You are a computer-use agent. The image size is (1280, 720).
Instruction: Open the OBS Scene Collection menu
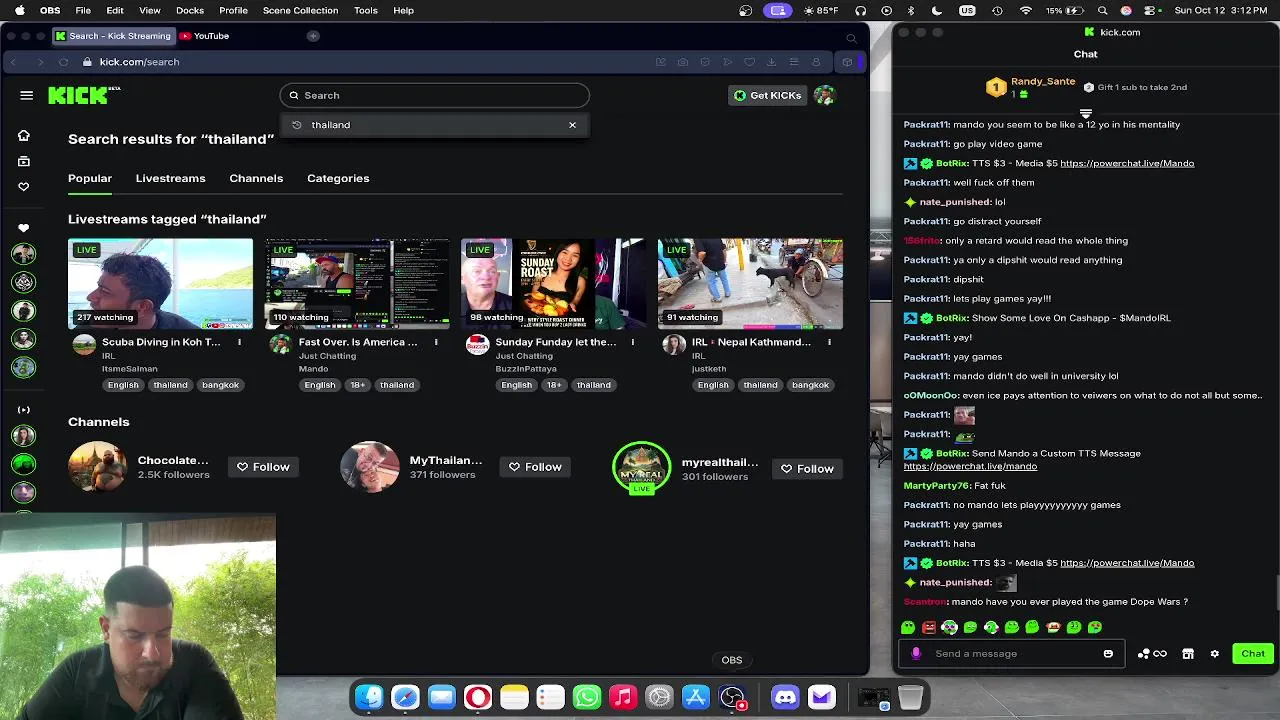click(x=300, y=10)
